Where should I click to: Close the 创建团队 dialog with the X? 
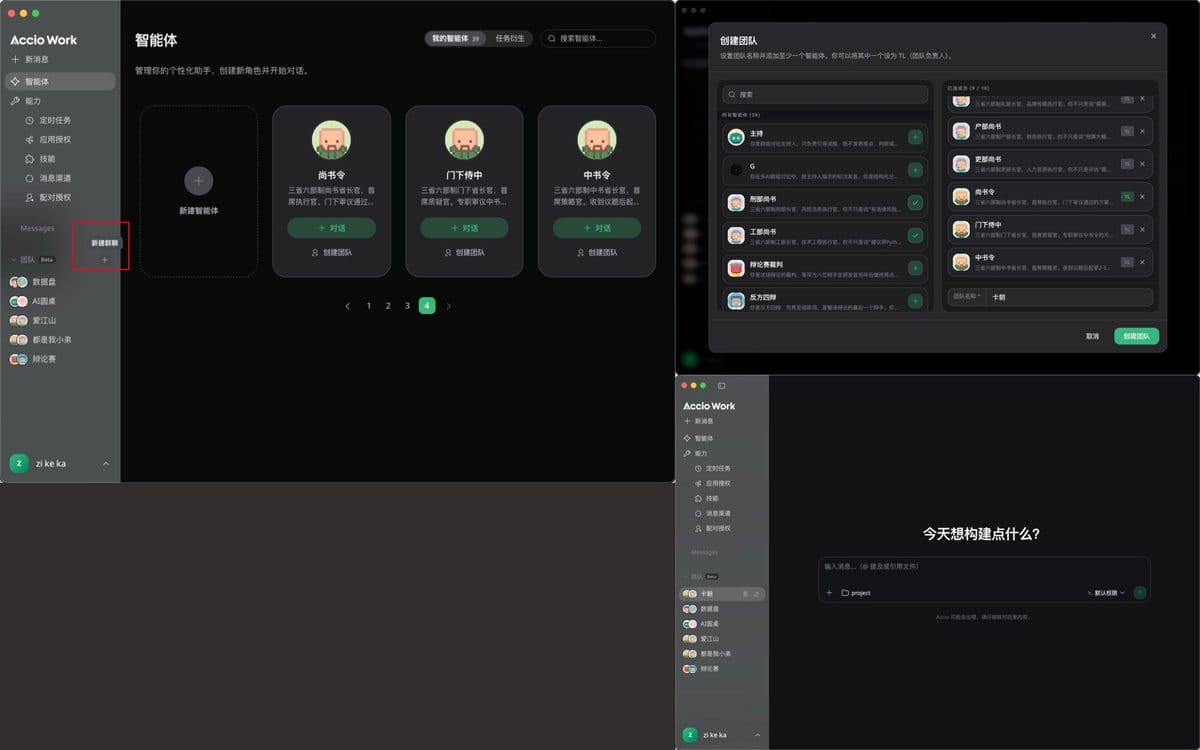tap(1153, 36)
